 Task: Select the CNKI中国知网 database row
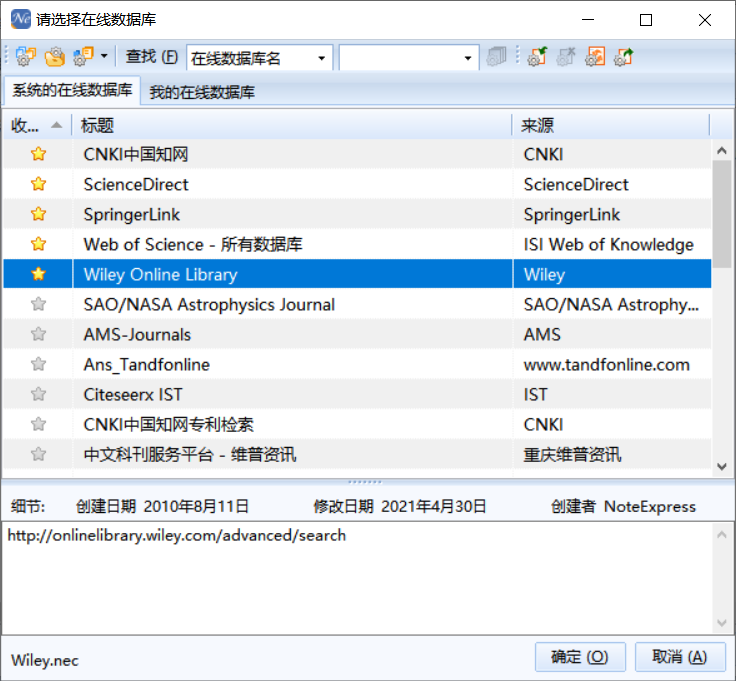357,154
